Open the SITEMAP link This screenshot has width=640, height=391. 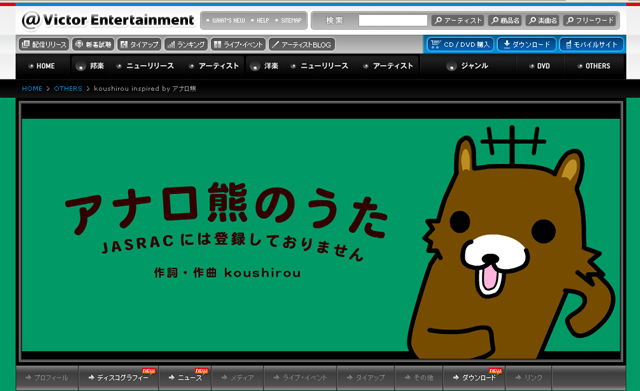pyautogui.click(x=288, y=20)
